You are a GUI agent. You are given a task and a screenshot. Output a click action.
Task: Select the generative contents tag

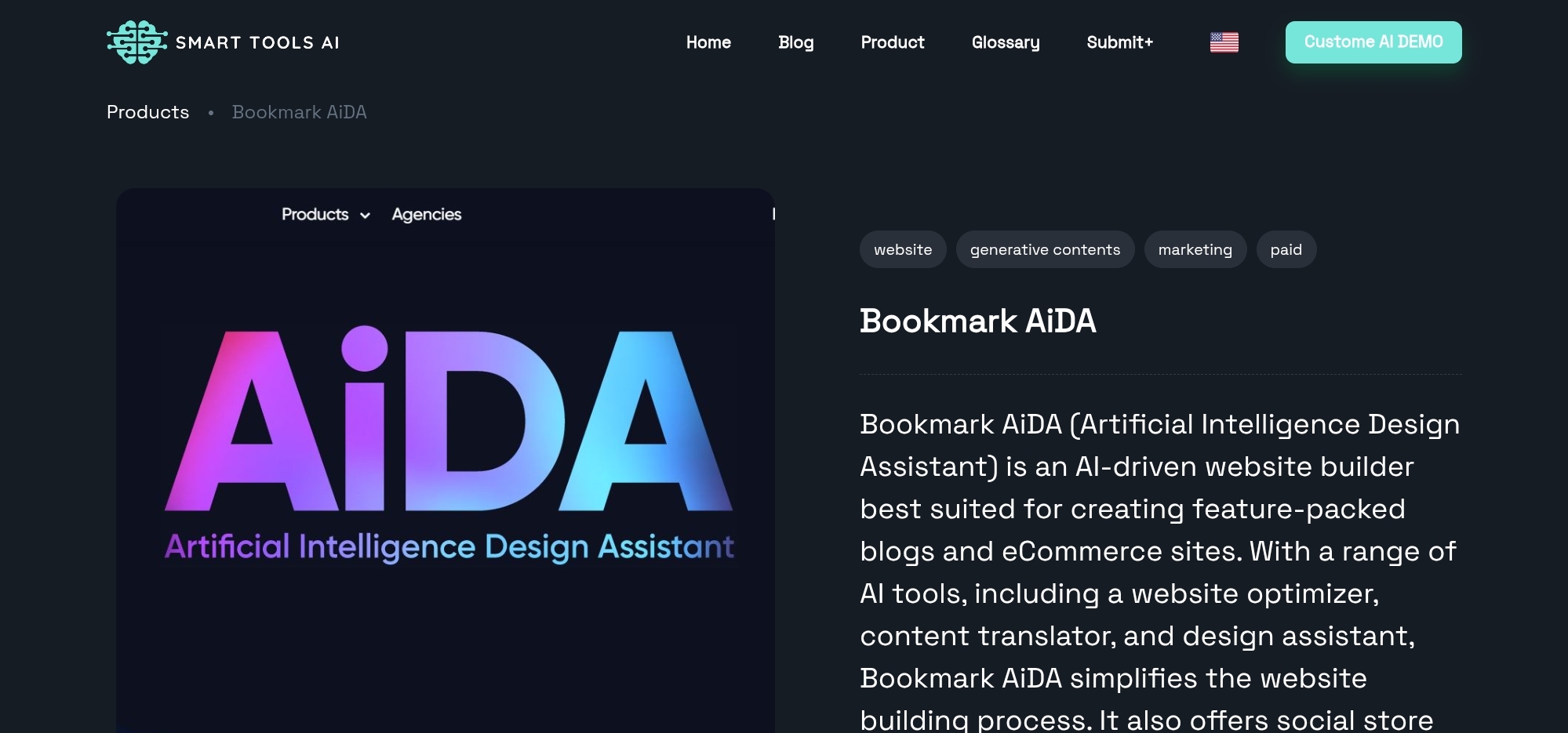tap(1045, 249)
